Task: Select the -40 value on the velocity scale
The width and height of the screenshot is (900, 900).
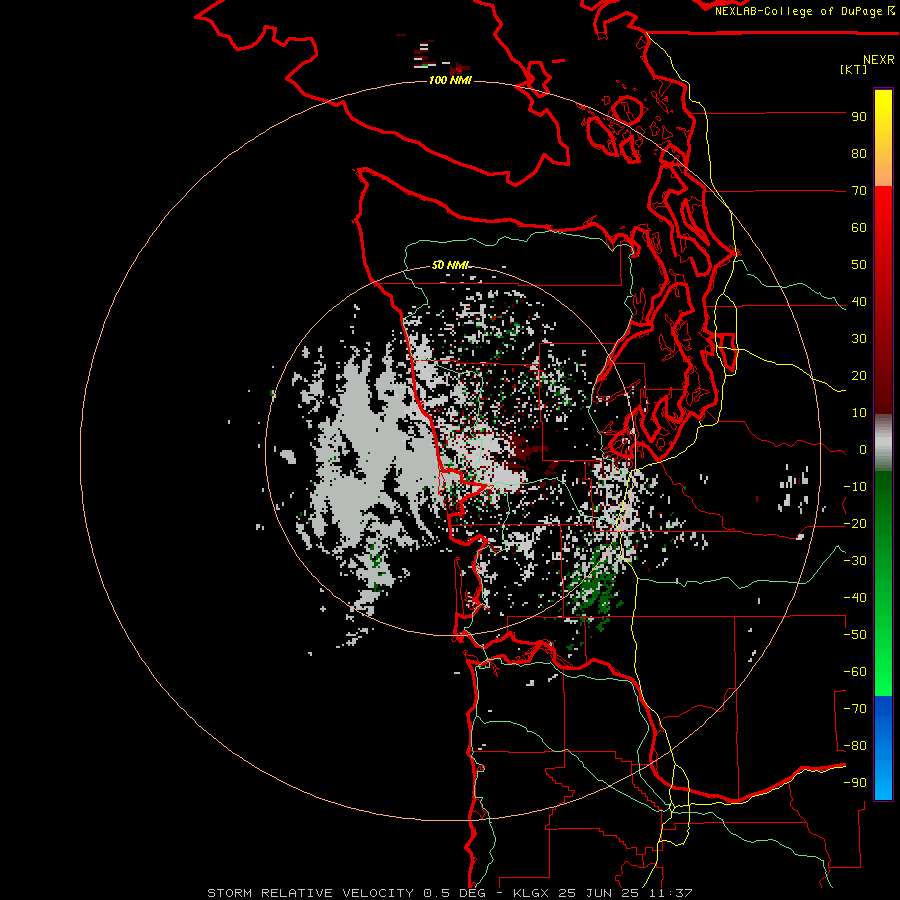Action: [x=855, y=598]
